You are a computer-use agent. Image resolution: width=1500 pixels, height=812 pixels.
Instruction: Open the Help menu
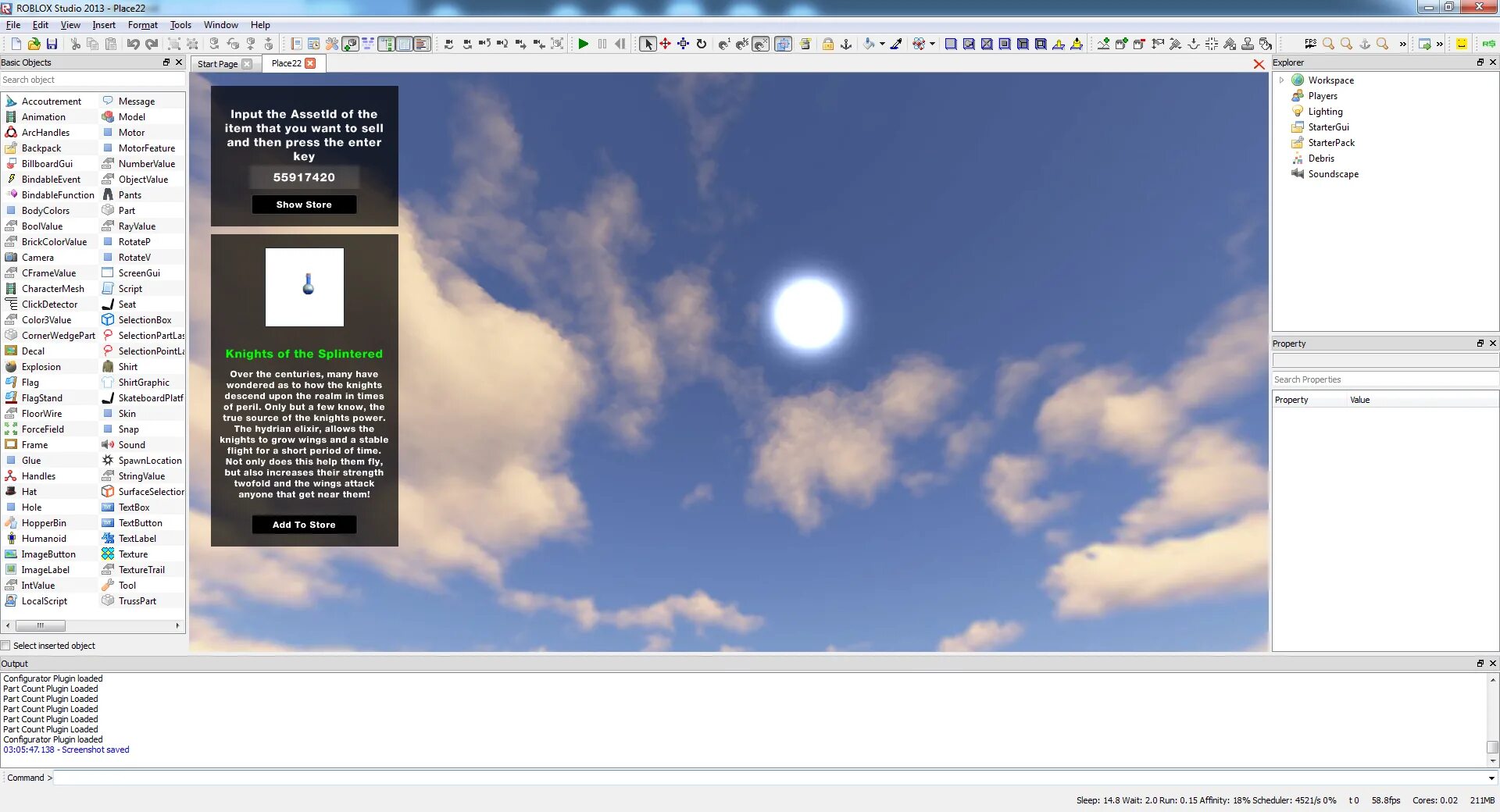tap(260, 25)
